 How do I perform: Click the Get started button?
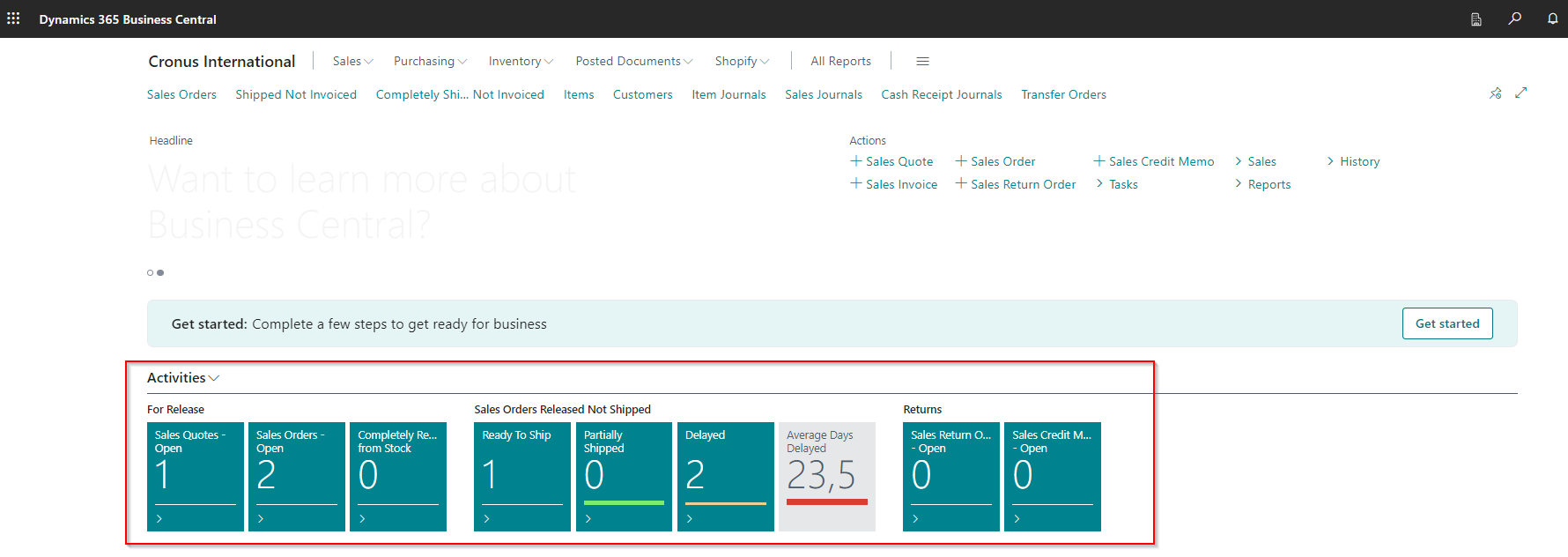click(1447, 323)
